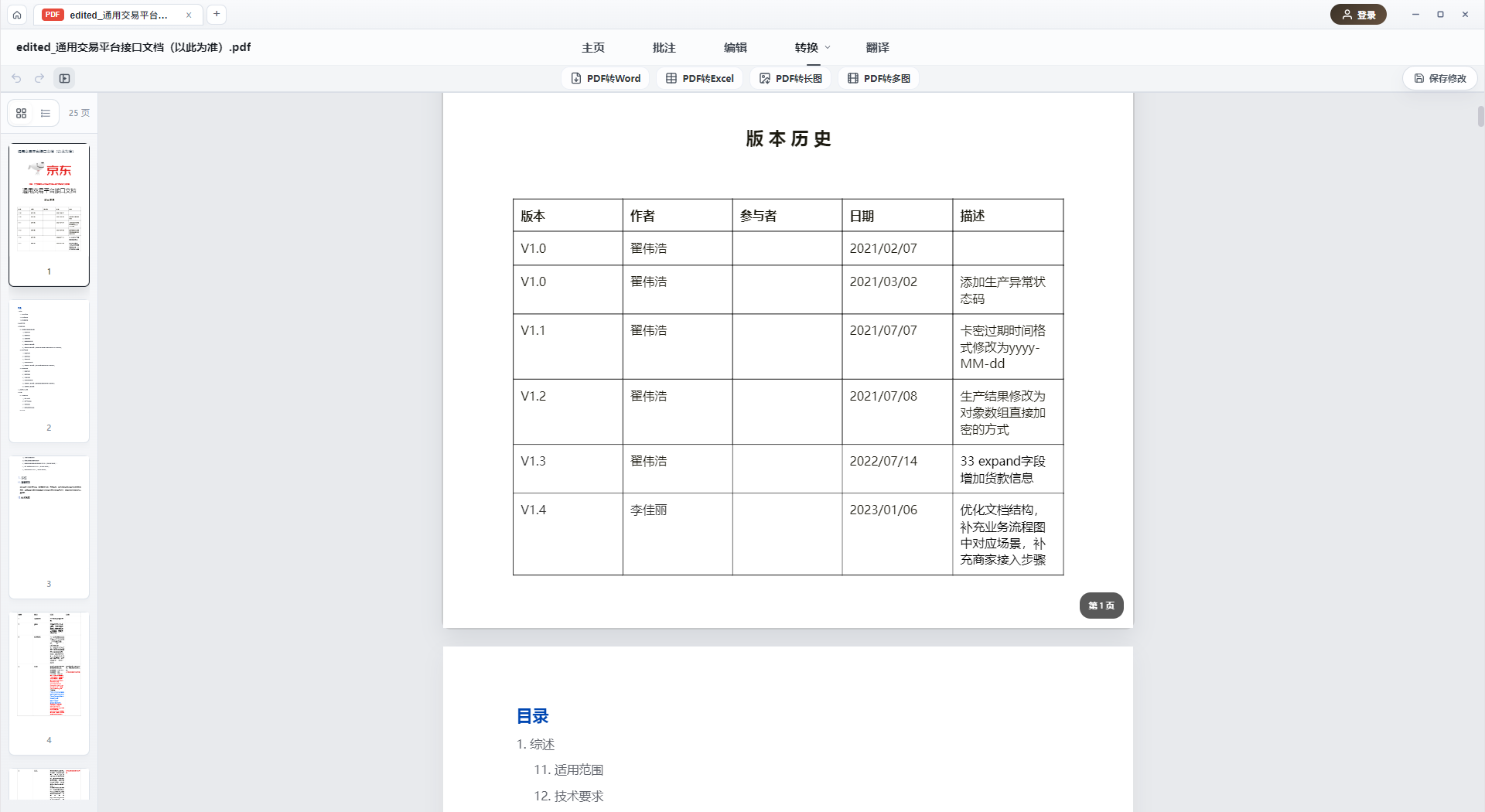Convert using PDF转多图 button
The height and width of the screenshot is (812, 1485).
tap(879, 78)
